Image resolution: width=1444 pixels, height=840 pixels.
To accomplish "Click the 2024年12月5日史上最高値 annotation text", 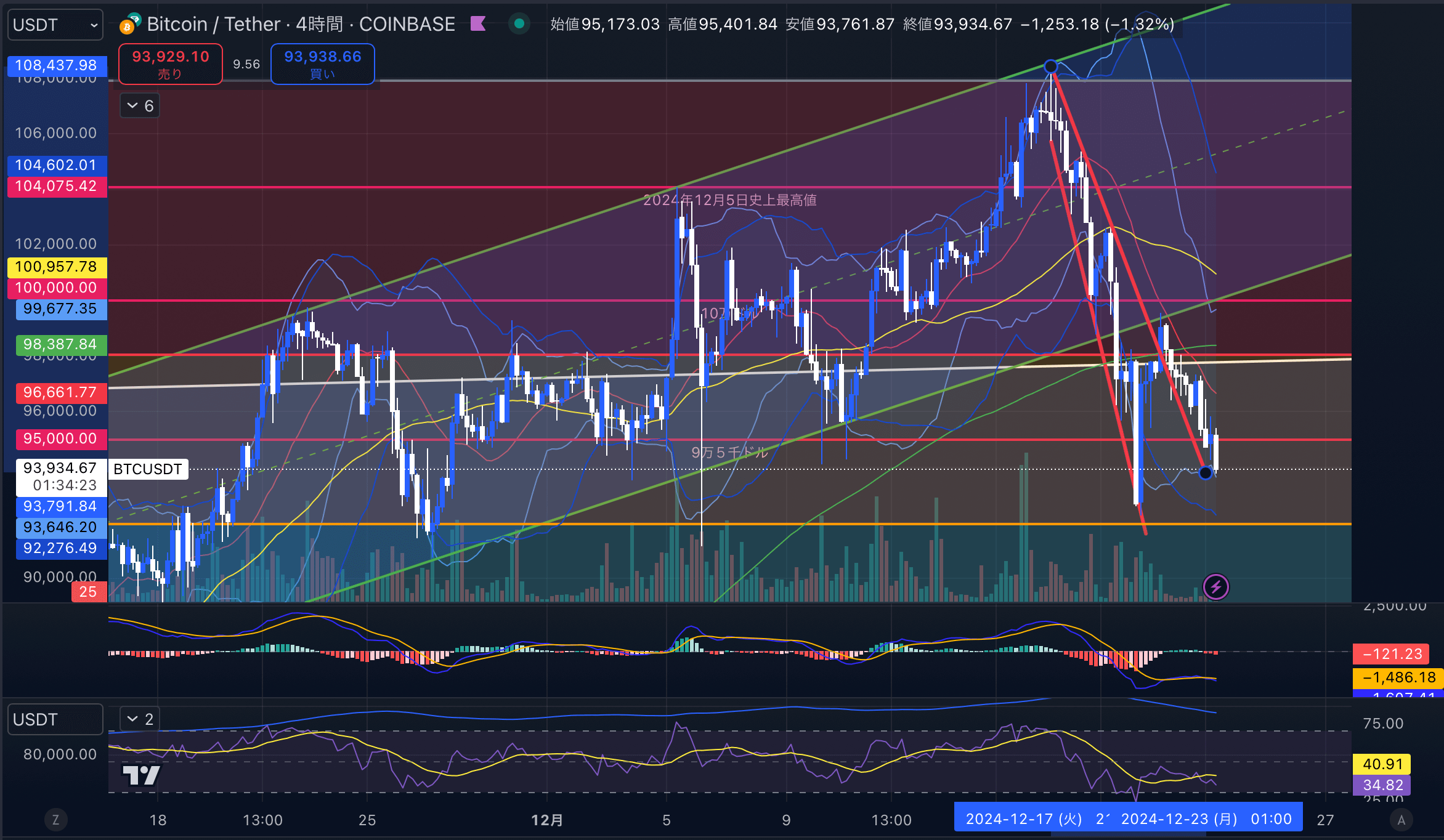I will click(x=730, y=200).
